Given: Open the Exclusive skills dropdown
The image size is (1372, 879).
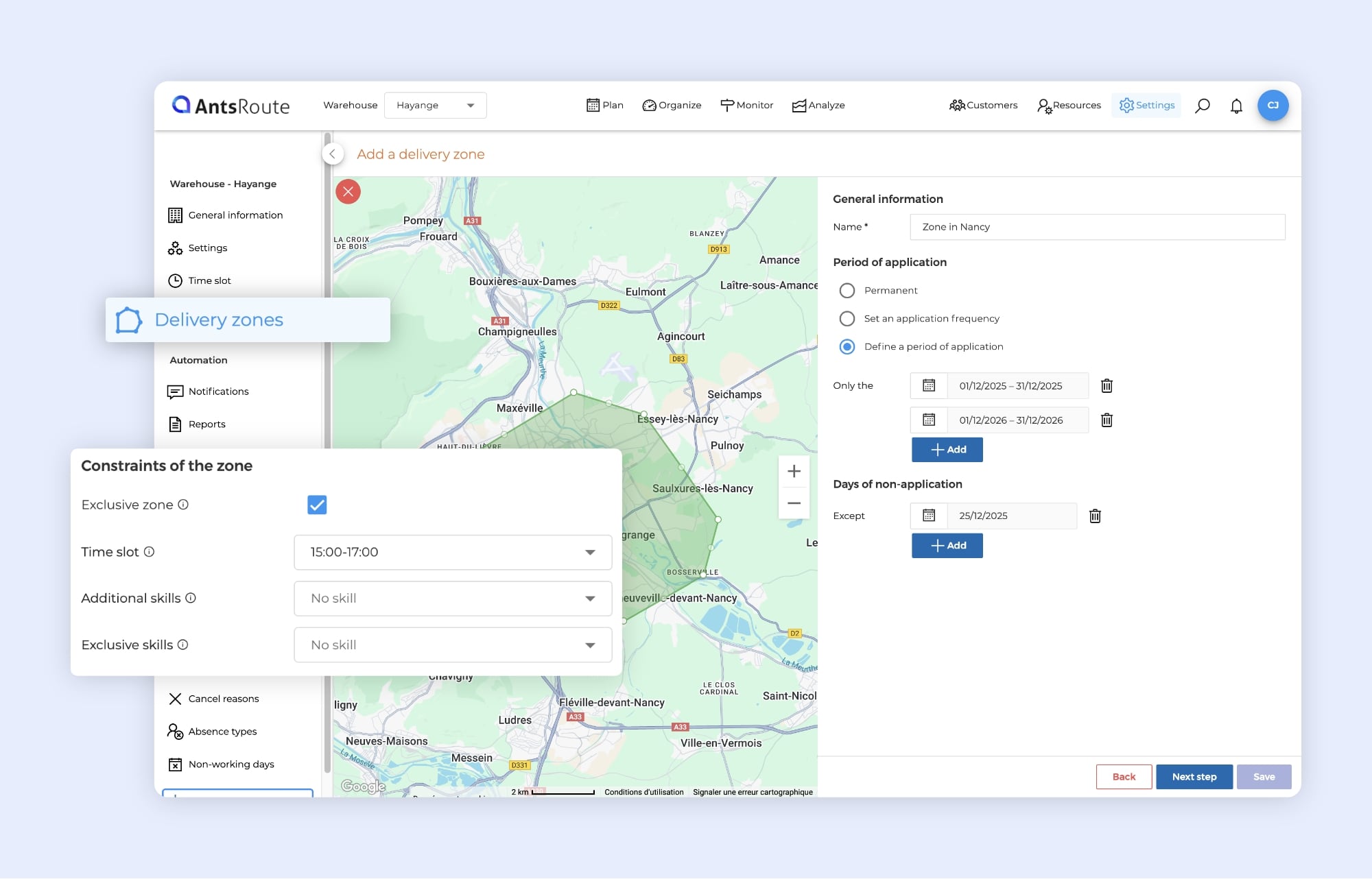Looking at the screenshot, I should (x=453, y=645).
